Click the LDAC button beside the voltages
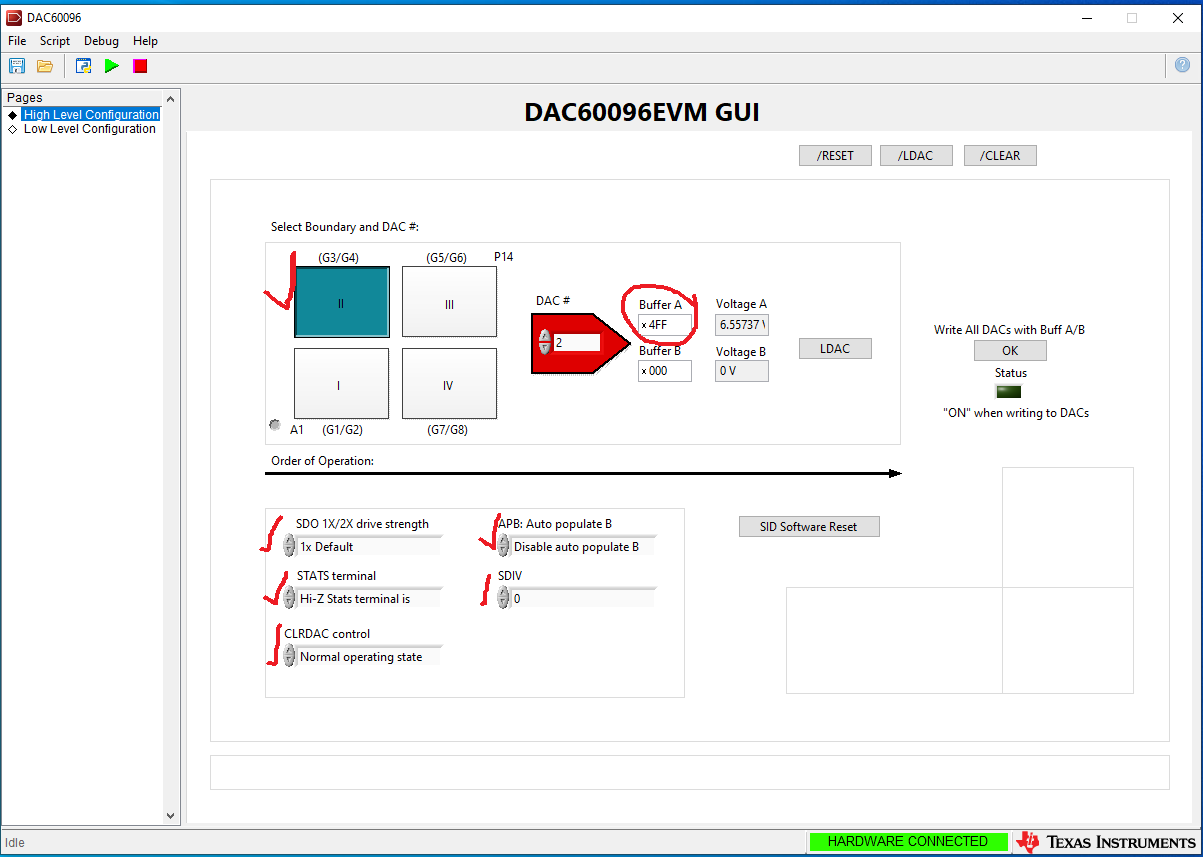1203x857 pixels. [835, 349]
